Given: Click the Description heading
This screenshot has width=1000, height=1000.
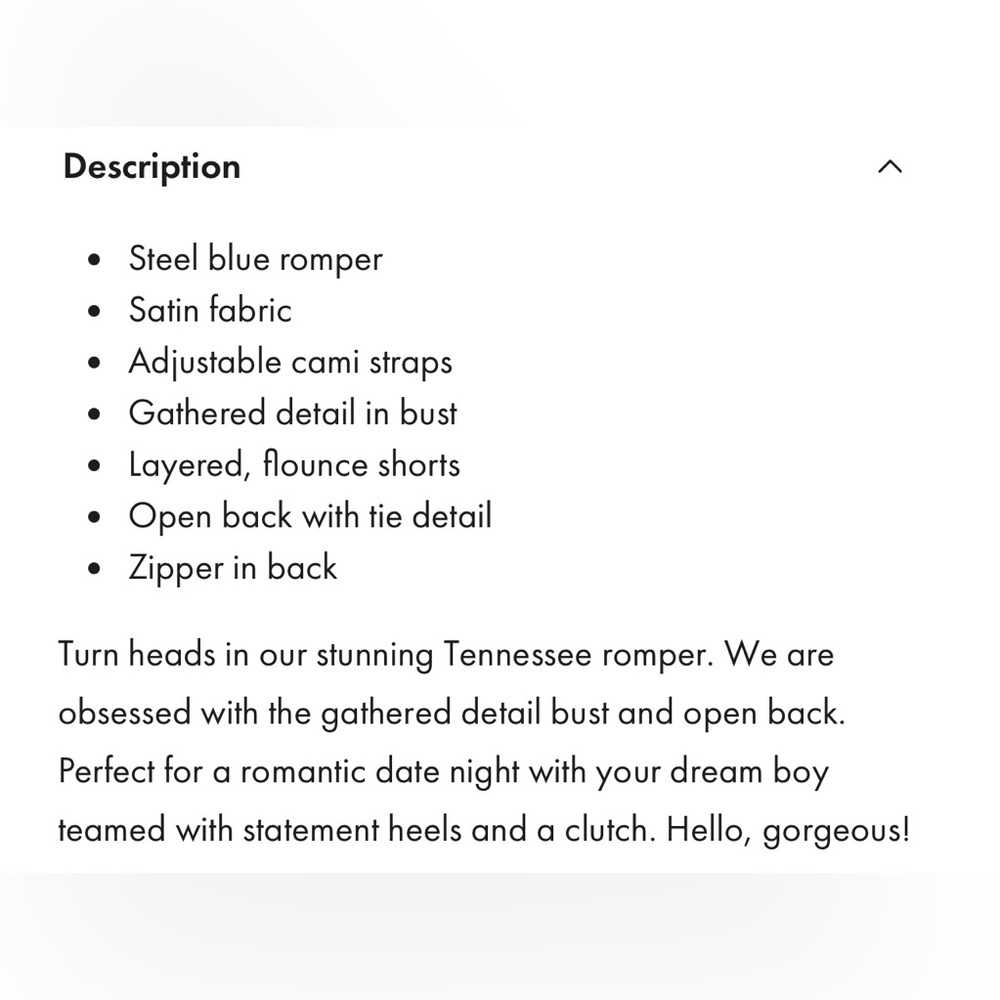Looking at the screenshot, I should [152, 167].
